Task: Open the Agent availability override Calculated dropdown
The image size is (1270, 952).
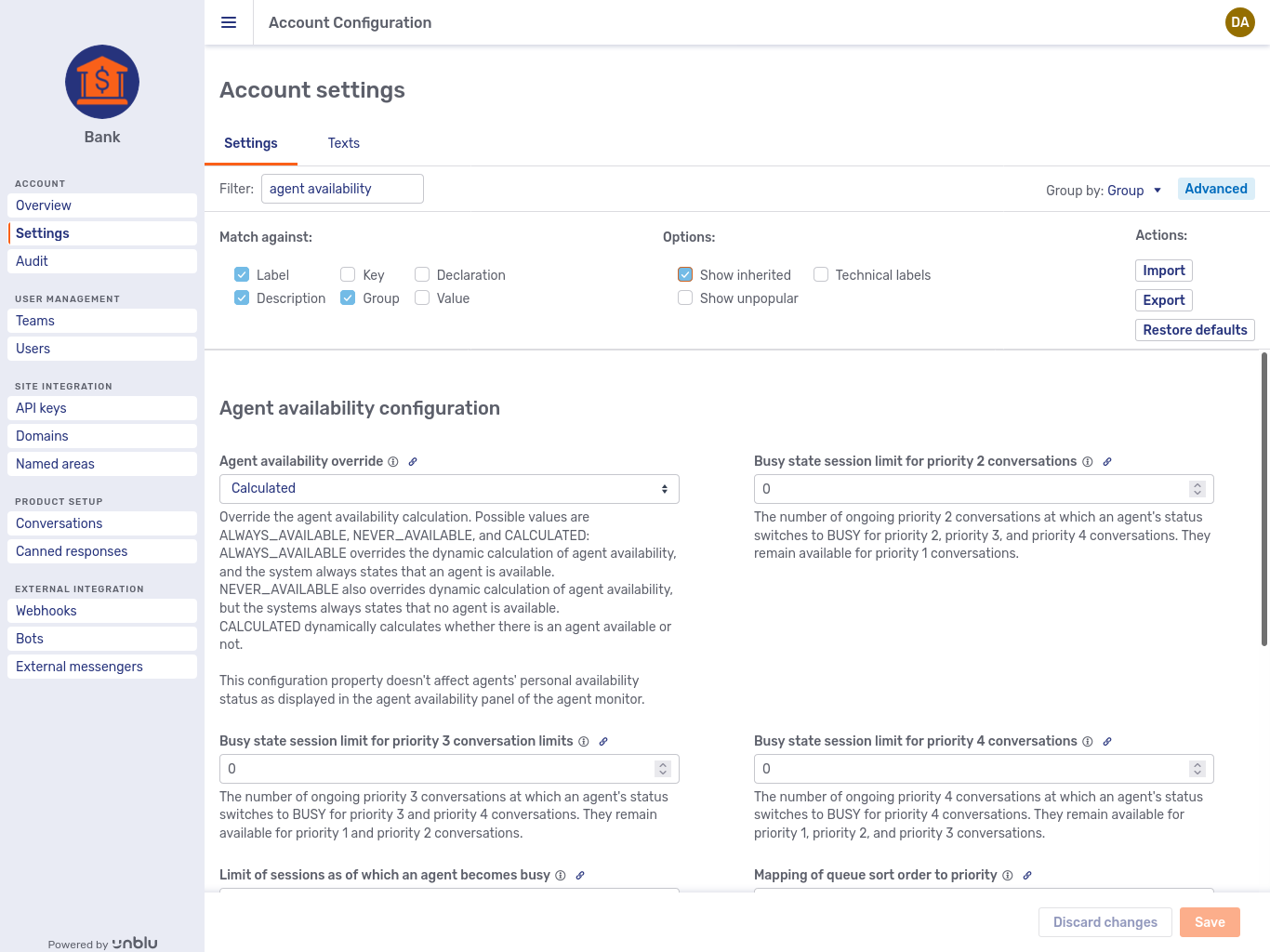Action: 449,488
